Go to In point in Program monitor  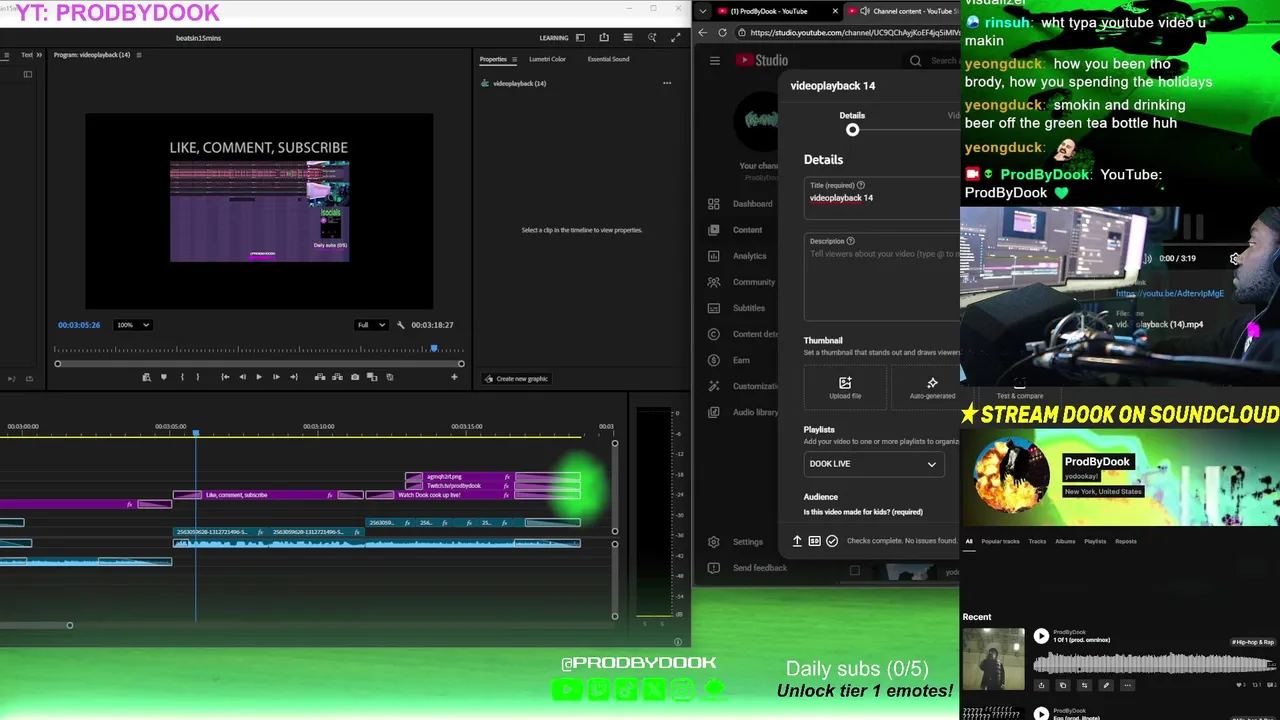pyautogui.click(x=225, y=377)
